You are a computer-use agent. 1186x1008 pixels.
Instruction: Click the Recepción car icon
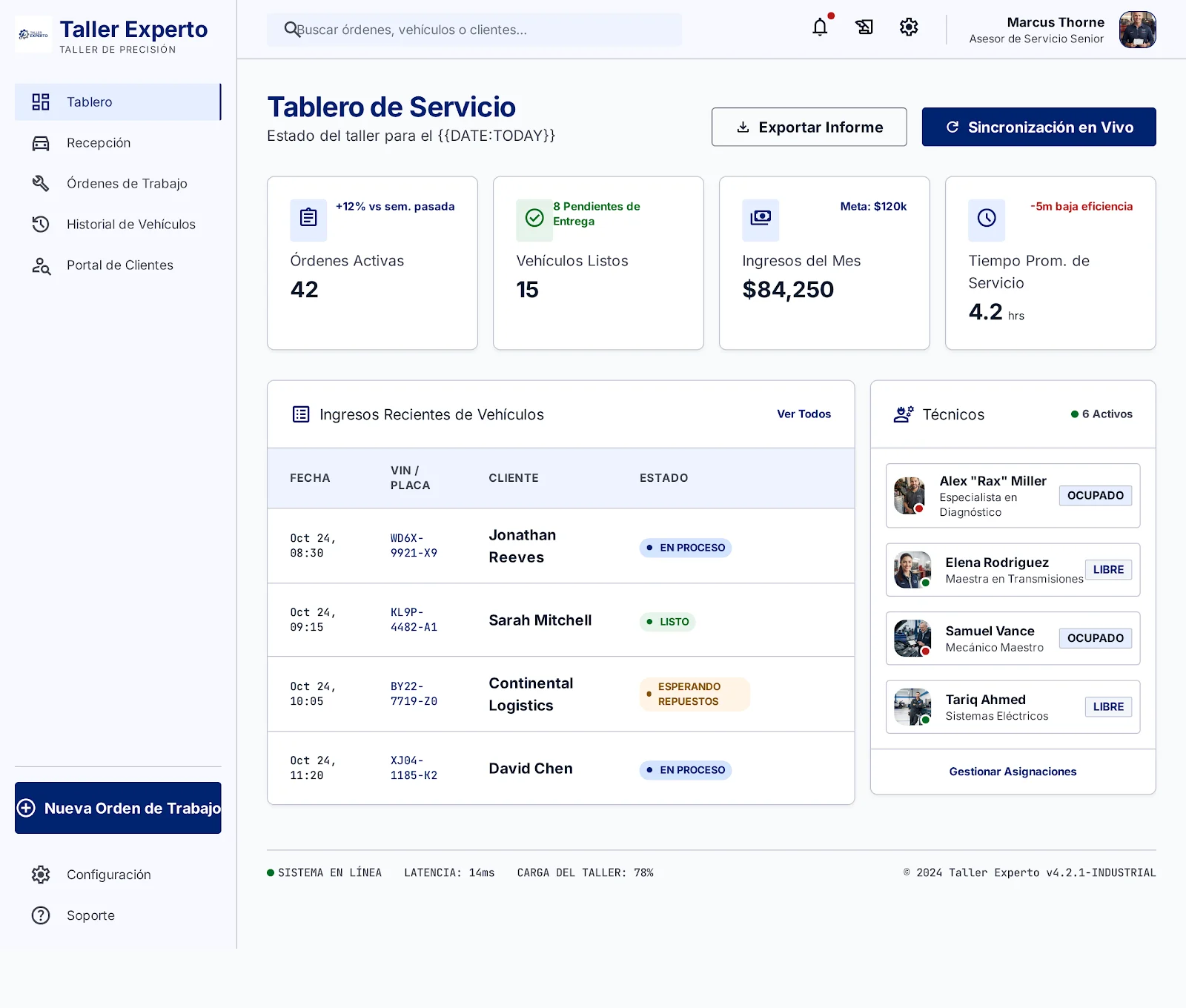click(x=41, y=143)
